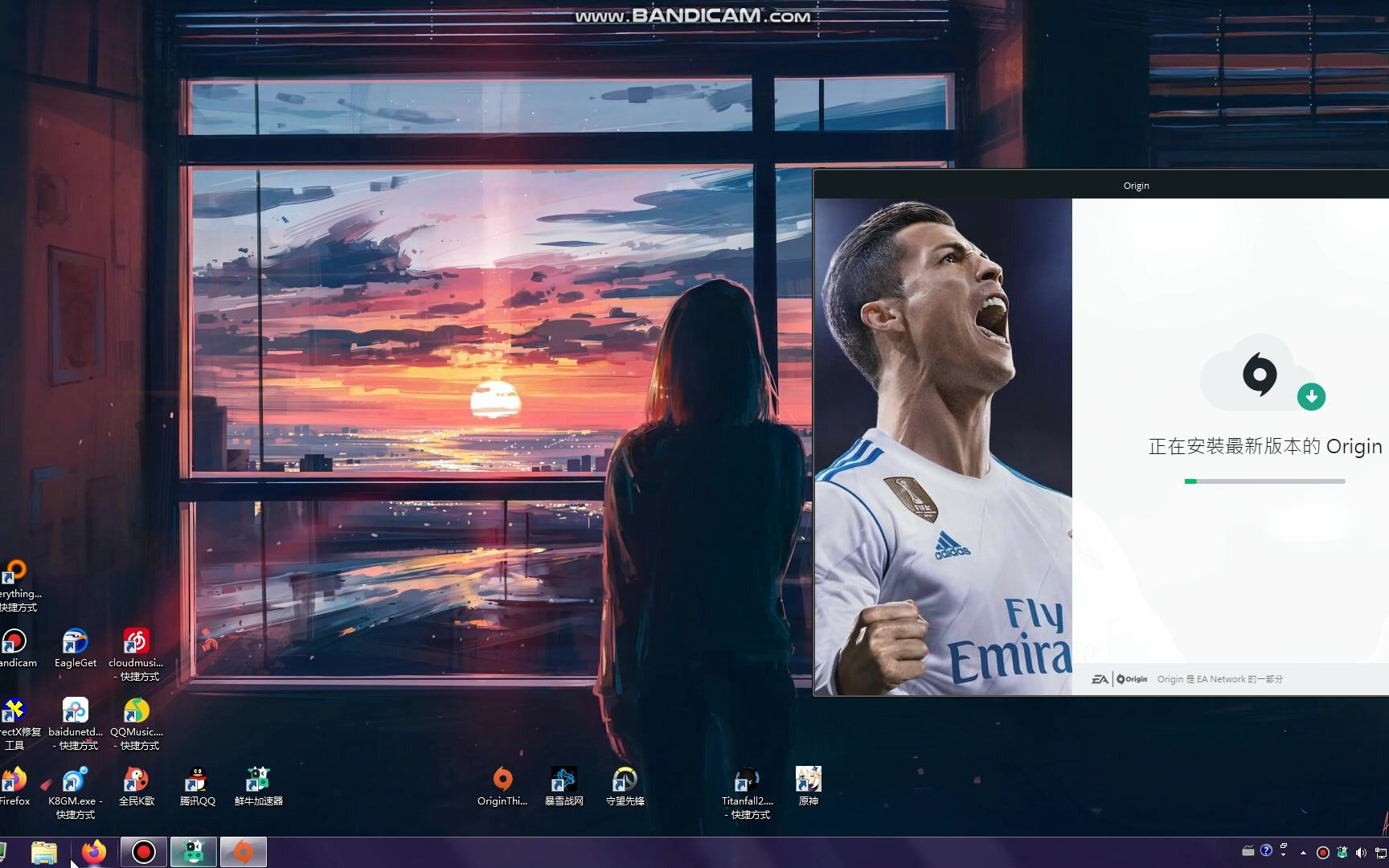Open the 全民K歌 desktop icon
The height and width of the screenshot is (868, 1389).
[x=136, y=786]
